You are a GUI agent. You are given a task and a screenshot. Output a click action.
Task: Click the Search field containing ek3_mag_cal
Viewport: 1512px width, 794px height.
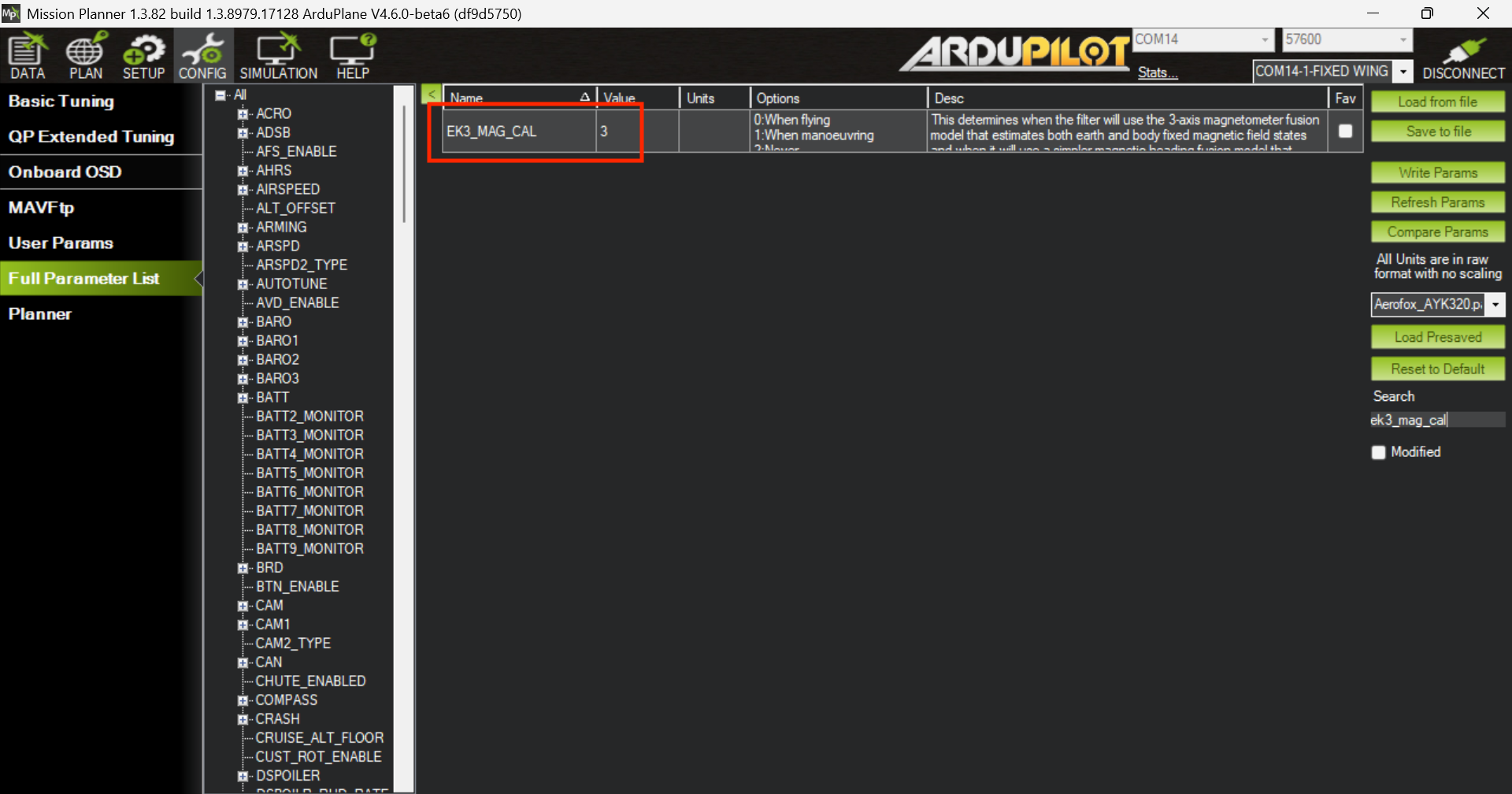tap(1436, 420)
